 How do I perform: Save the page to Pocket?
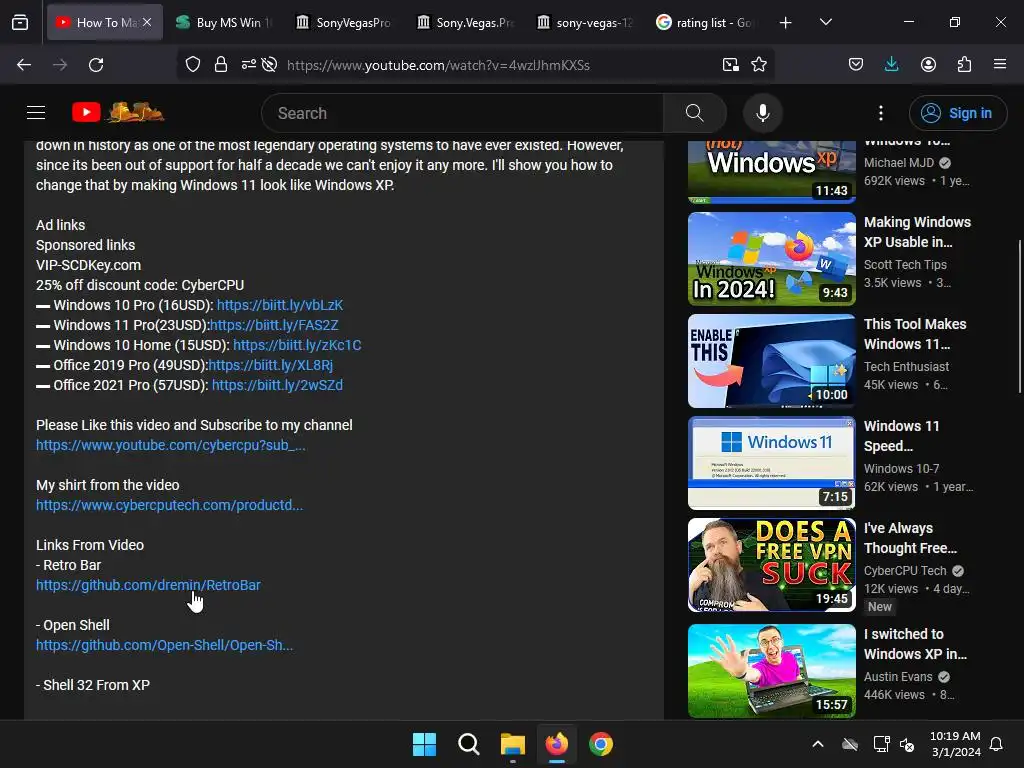tap(856, 65)
